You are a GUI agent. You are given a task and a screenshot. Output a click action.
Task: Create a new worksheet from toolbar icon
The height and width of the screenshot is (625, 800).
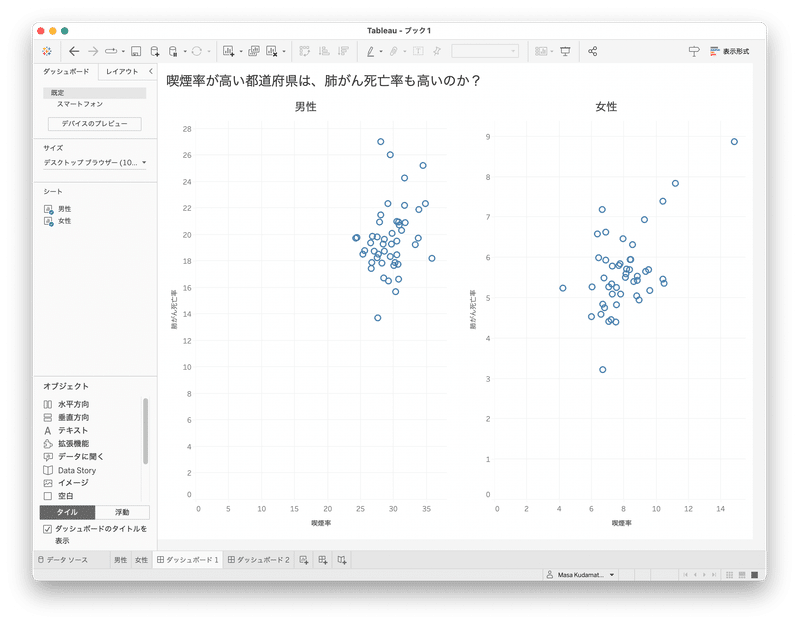click(x=229, y=51)
